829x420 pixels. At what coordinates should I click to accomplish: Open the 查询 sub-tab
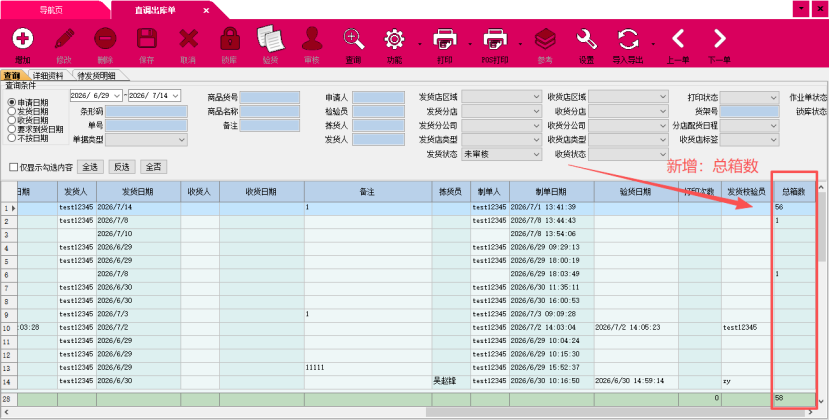point(12,76)
